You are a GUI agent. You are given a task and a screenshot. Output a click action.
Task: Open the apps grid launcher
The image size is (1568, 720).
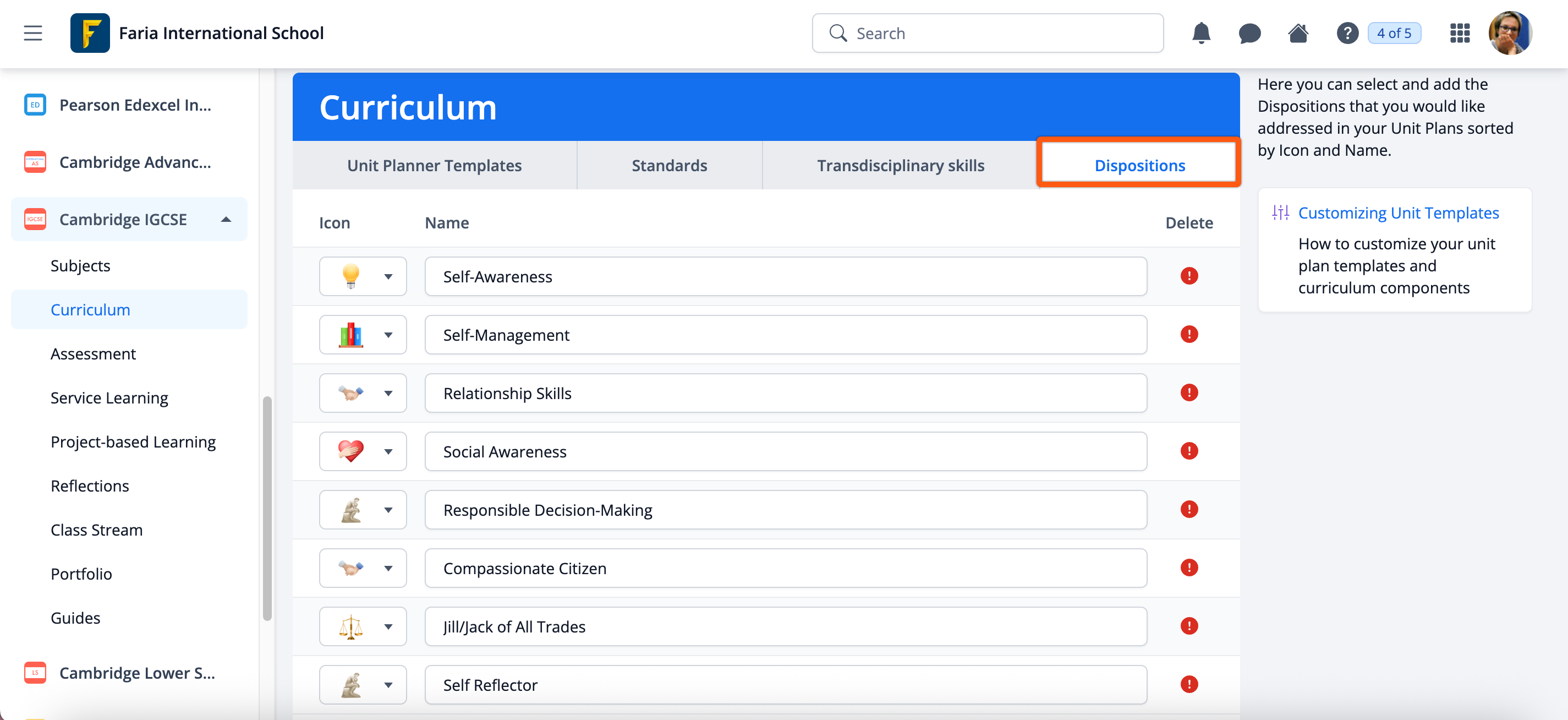1459,33
